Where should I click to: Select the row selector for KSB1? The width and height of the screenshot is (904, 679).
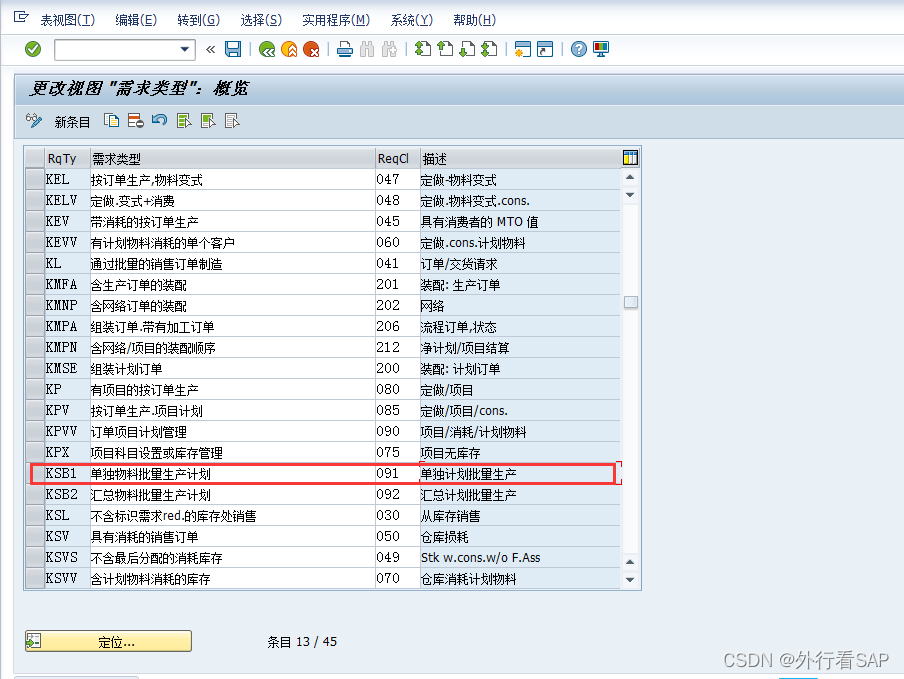point(35,473)
